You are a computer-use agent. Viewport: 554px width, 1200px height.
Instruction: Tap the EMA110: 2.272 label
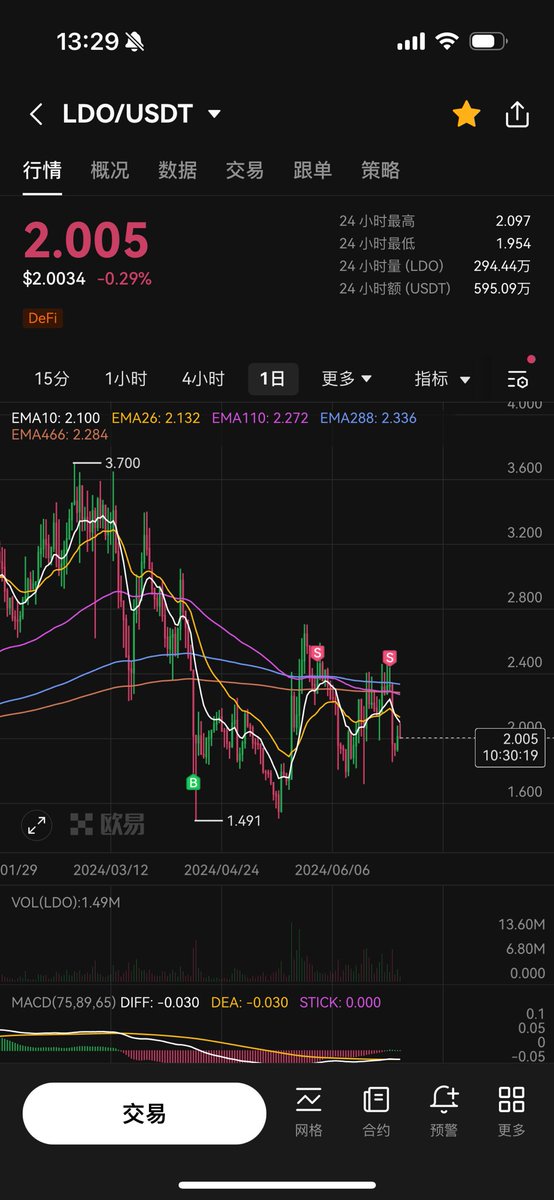pyautogui.click(x=260, y=418)
